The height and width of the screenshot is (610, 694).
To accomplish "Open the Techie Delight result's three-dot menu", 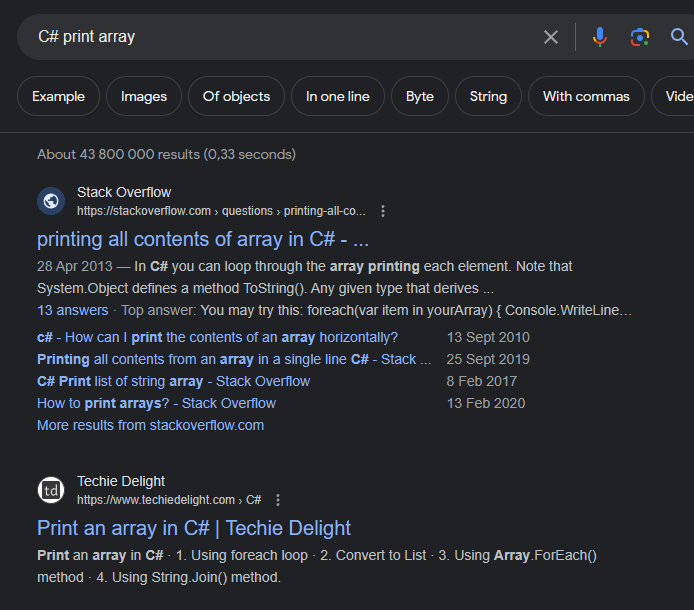I will (278, 500).
